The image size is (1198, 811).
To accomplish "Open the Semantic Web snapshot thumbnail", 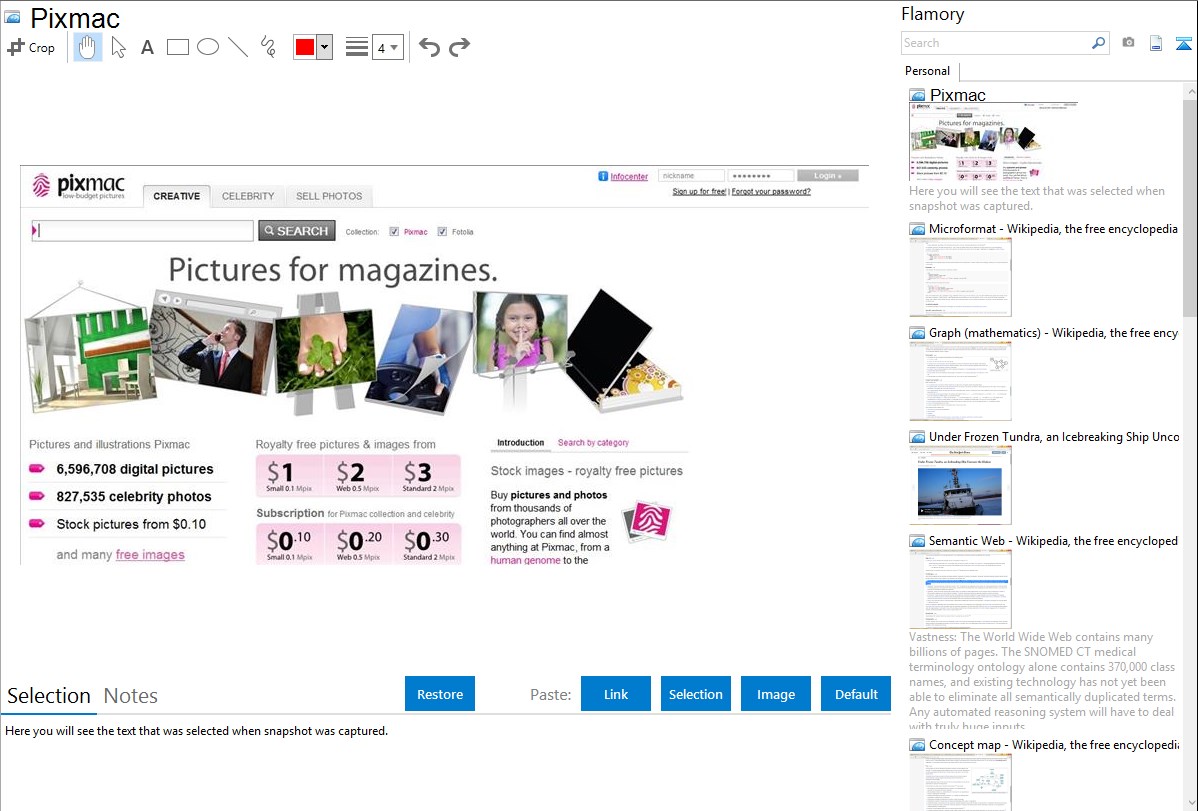I will pyautogui.click(x=960, y=589).
